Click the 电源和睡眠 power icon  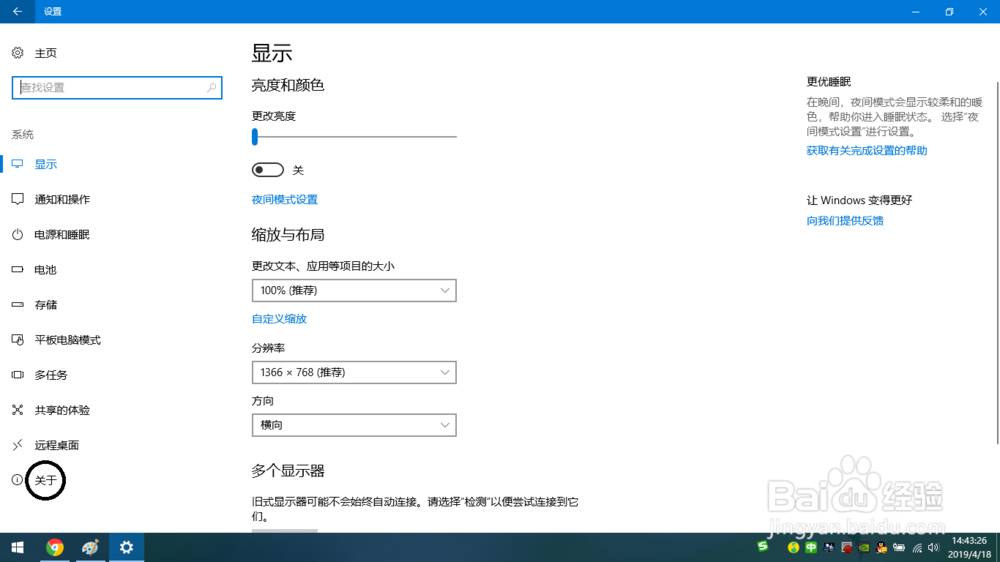pos(18,235)
